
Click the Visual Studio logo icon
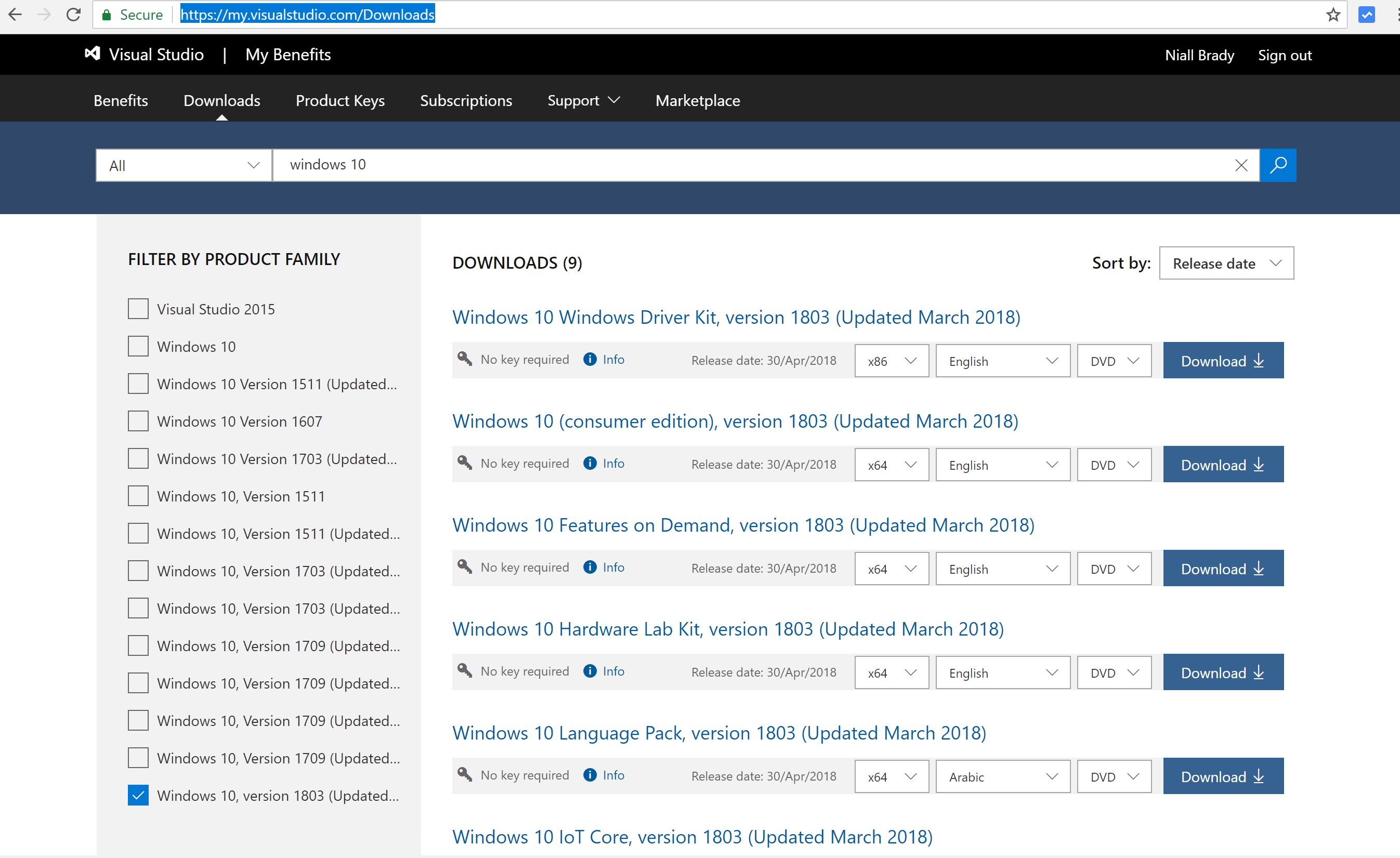click(92, 54)
